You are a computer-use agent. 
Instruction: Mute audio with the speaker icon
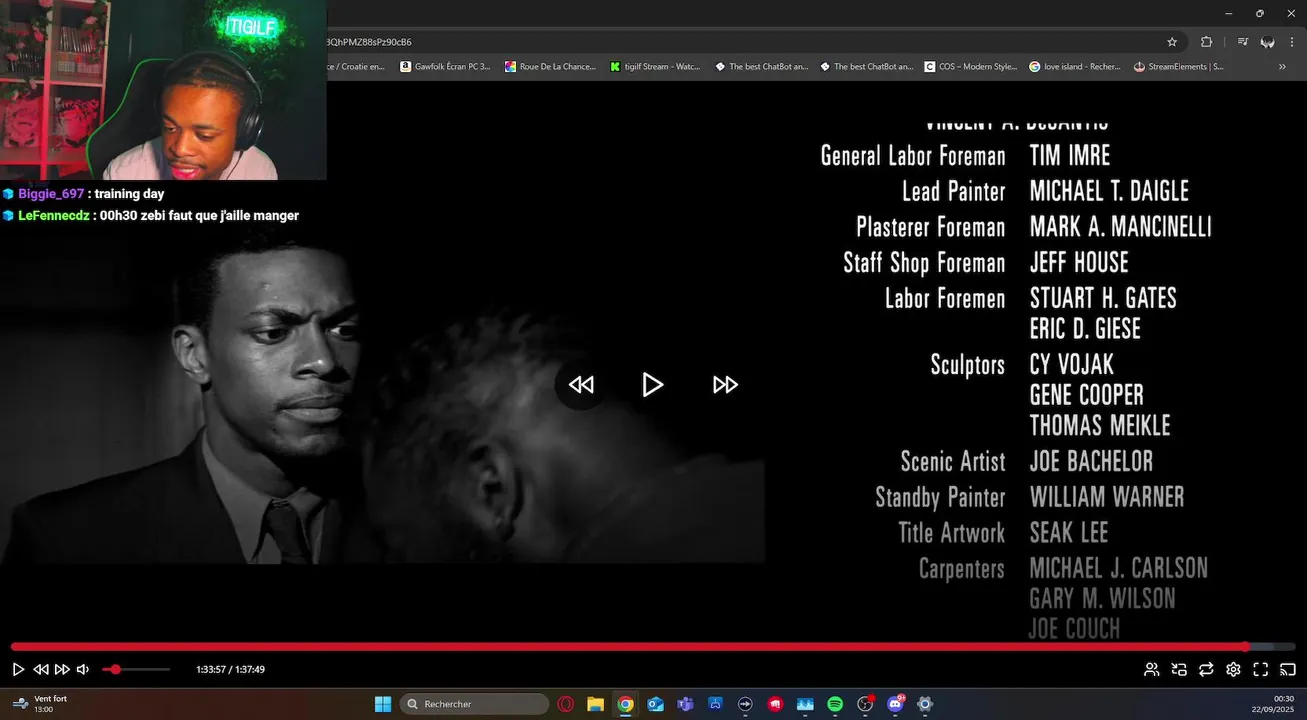[x=83, y=669]
